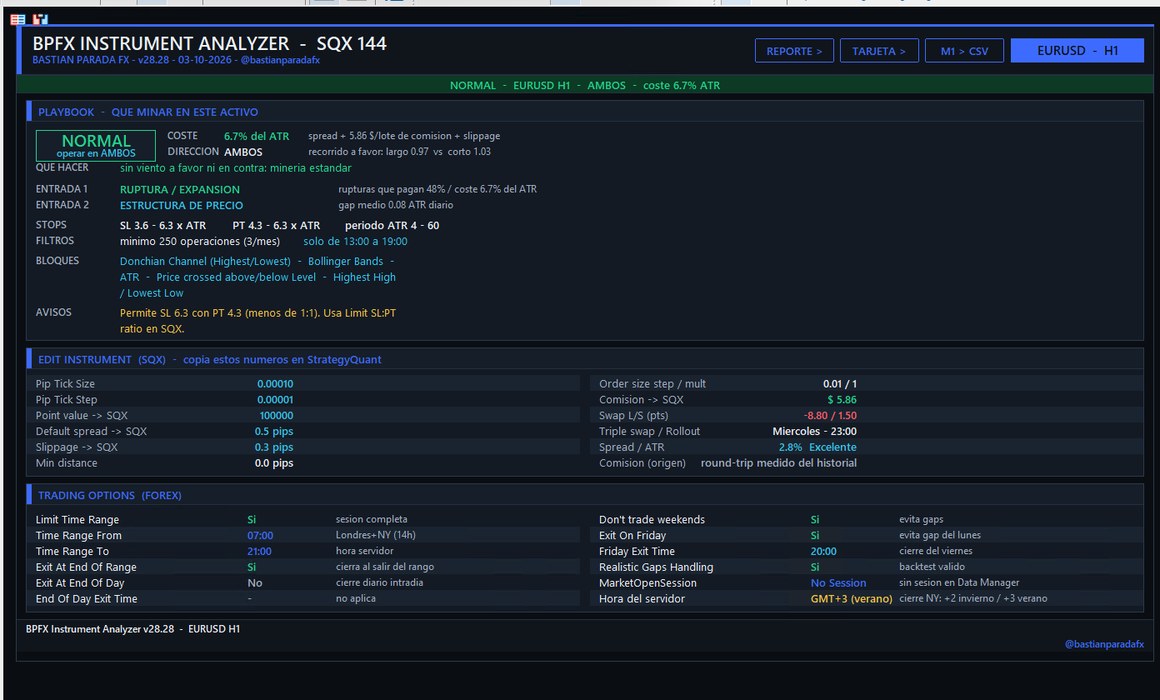Click the End Of Day Exit Time row label
1160x700 pixels.
tap(87, 599)
